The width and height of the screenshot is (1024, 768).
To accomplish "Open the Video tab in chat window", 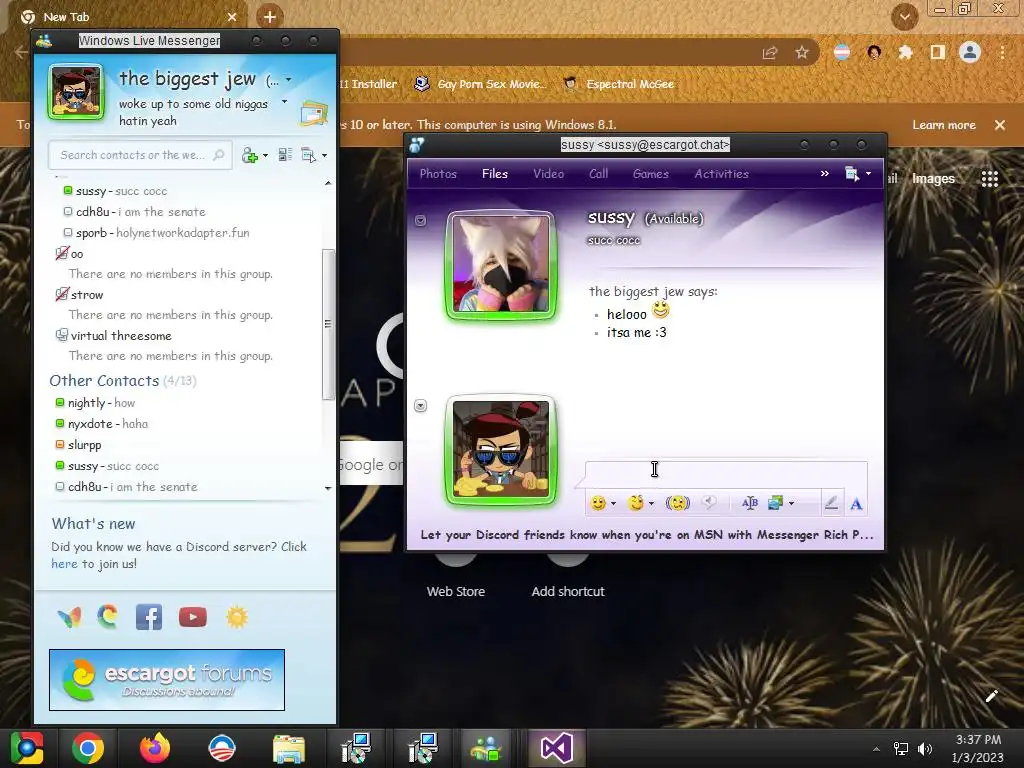I will point(549,174).
